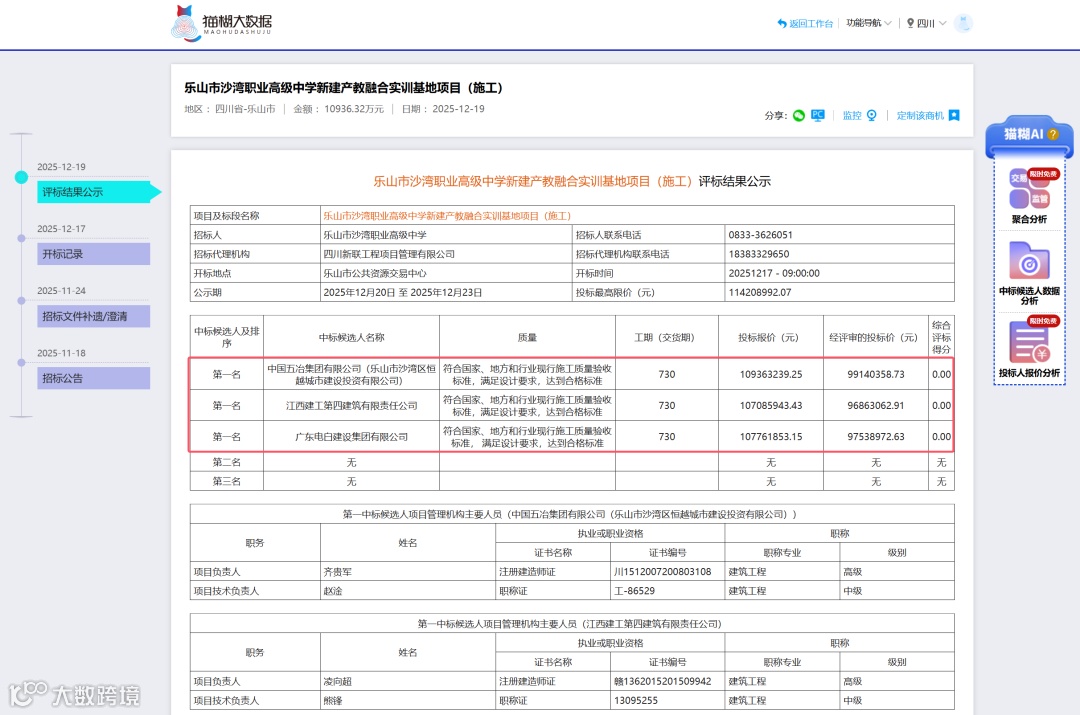Screen dimensions: 1080x715
Task: Select the phone number 0833-3626051
Action: 760,235
